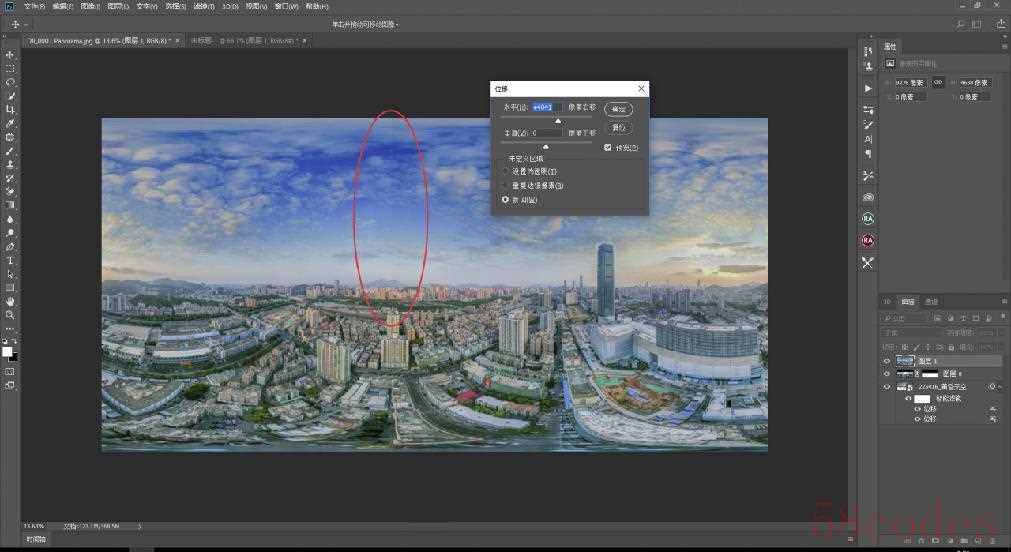Select the Lasso tool
The height and width of the screenshot is (552, 1011).
[10, 83]
